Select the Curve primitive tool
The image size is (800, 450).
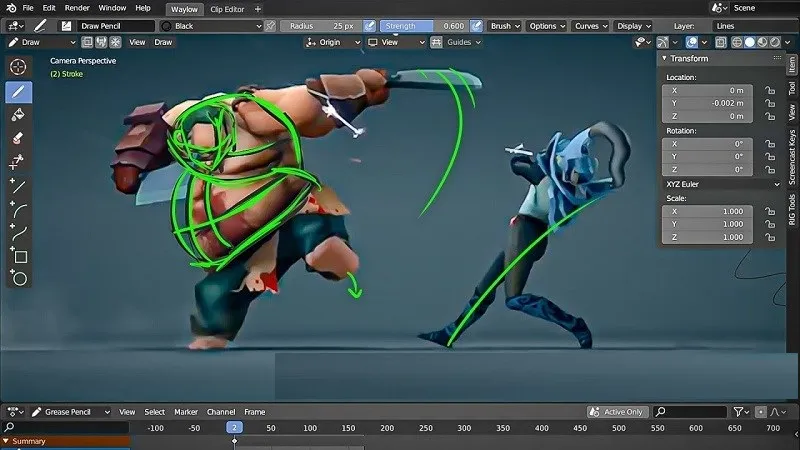18,233
